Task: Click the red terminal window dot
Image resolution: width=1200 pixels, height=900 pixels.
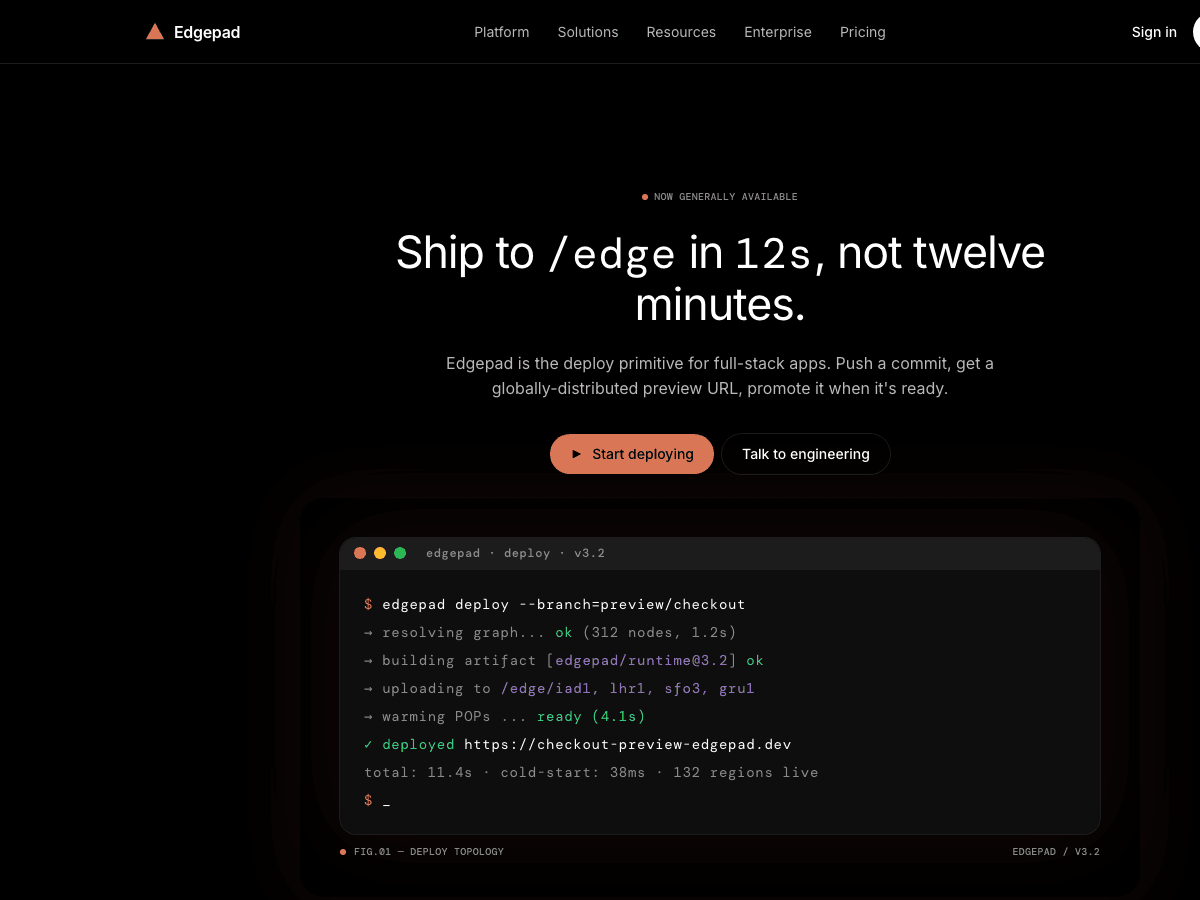Action: [360, 553]
